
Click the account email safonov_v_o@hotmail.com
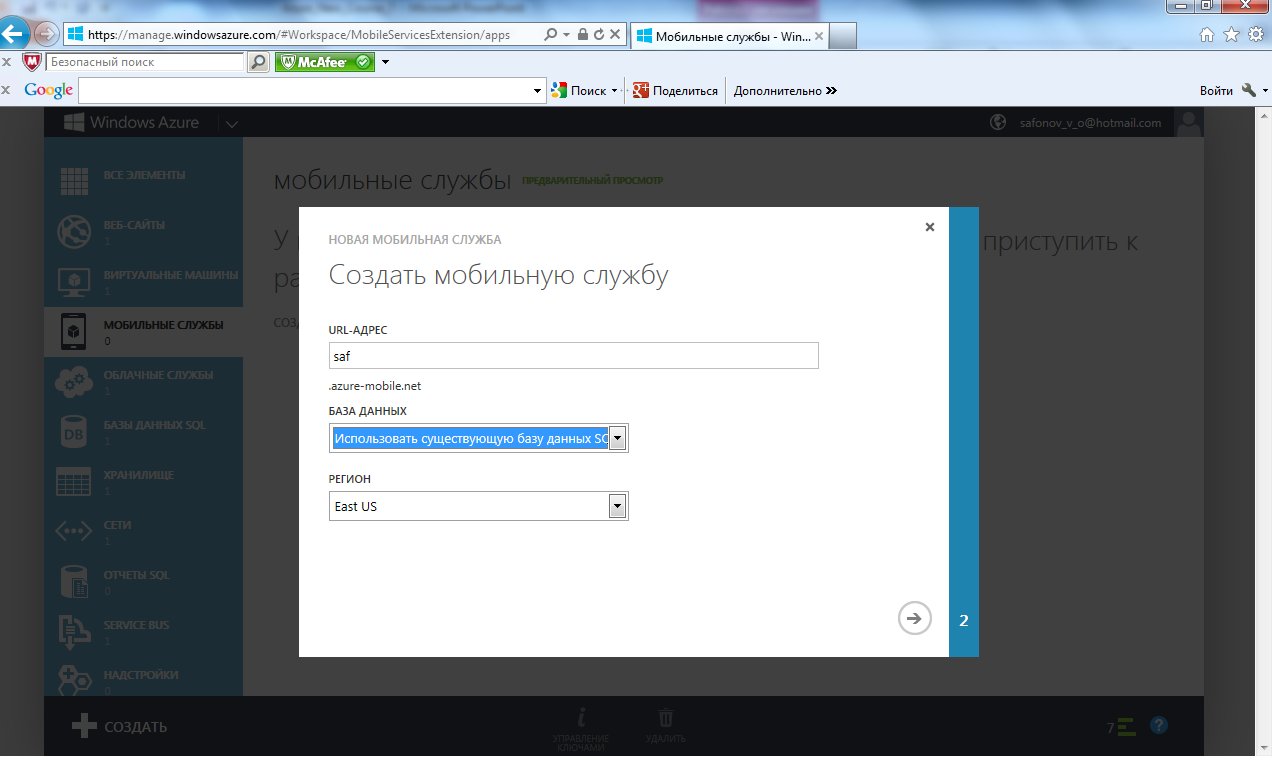pyautogui.click(x=1089, y=123)
